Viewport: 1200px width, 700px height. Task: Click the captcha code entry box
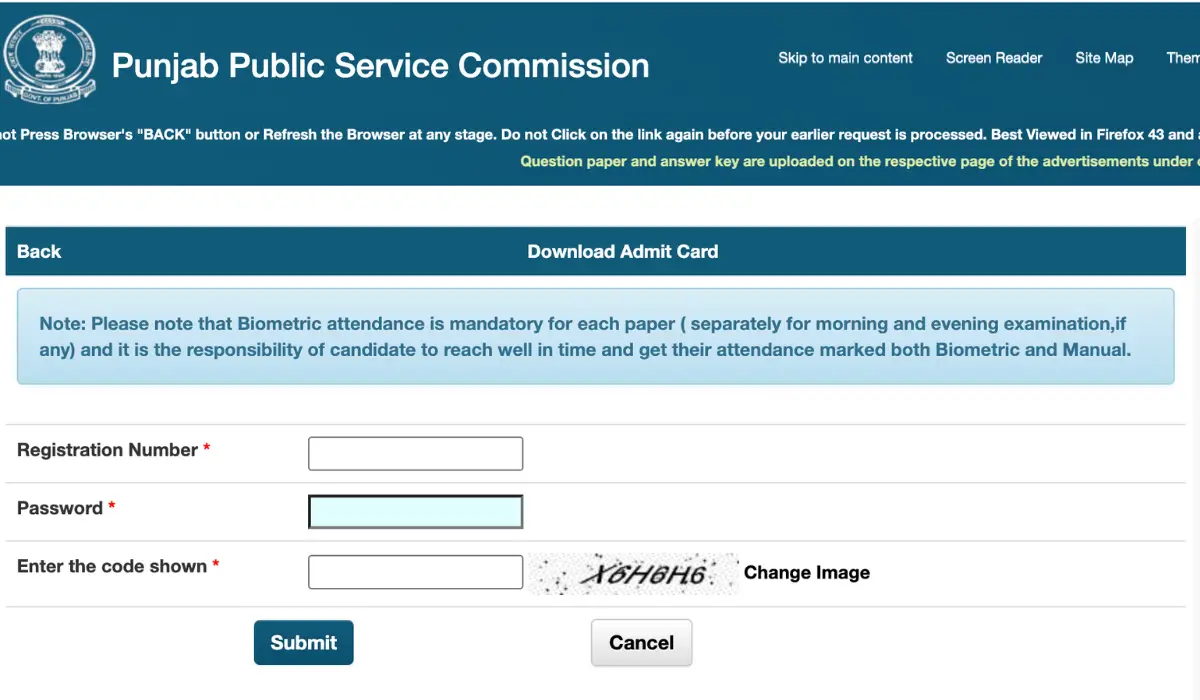415,571
